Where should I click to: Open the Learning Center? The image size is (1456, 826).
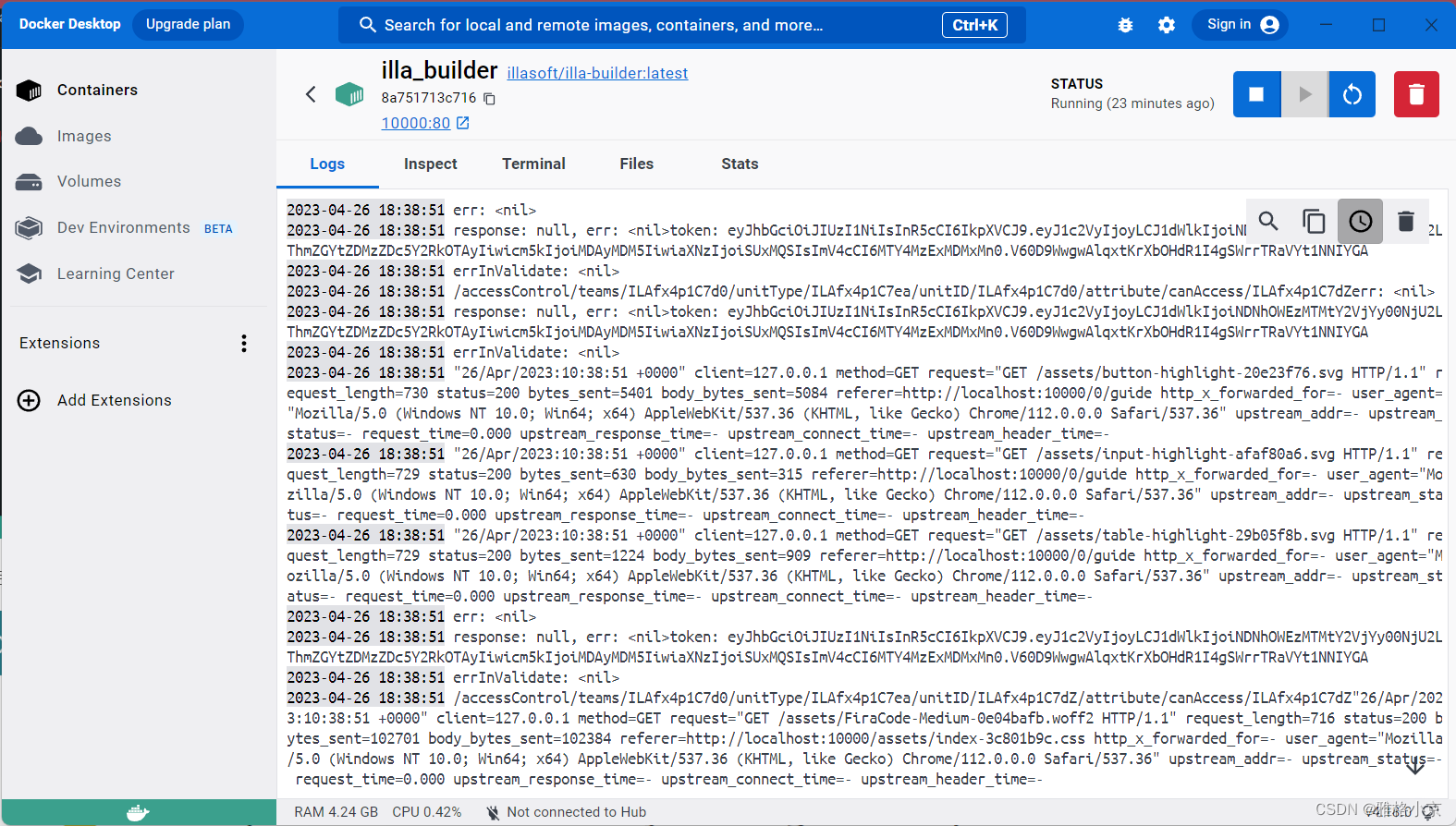coord(116,273)
